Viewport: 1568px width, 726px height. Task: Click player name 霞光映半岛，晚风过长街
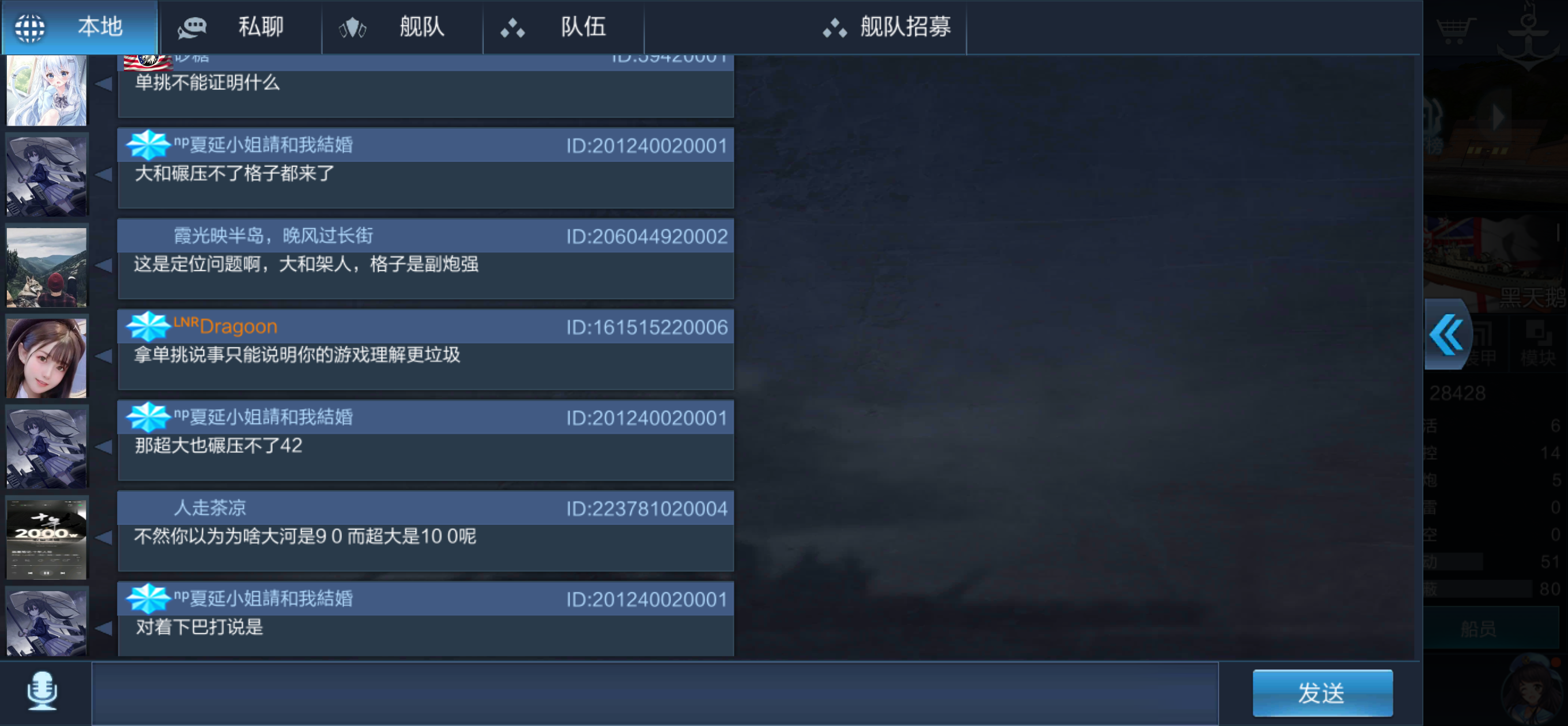[273, 236]
